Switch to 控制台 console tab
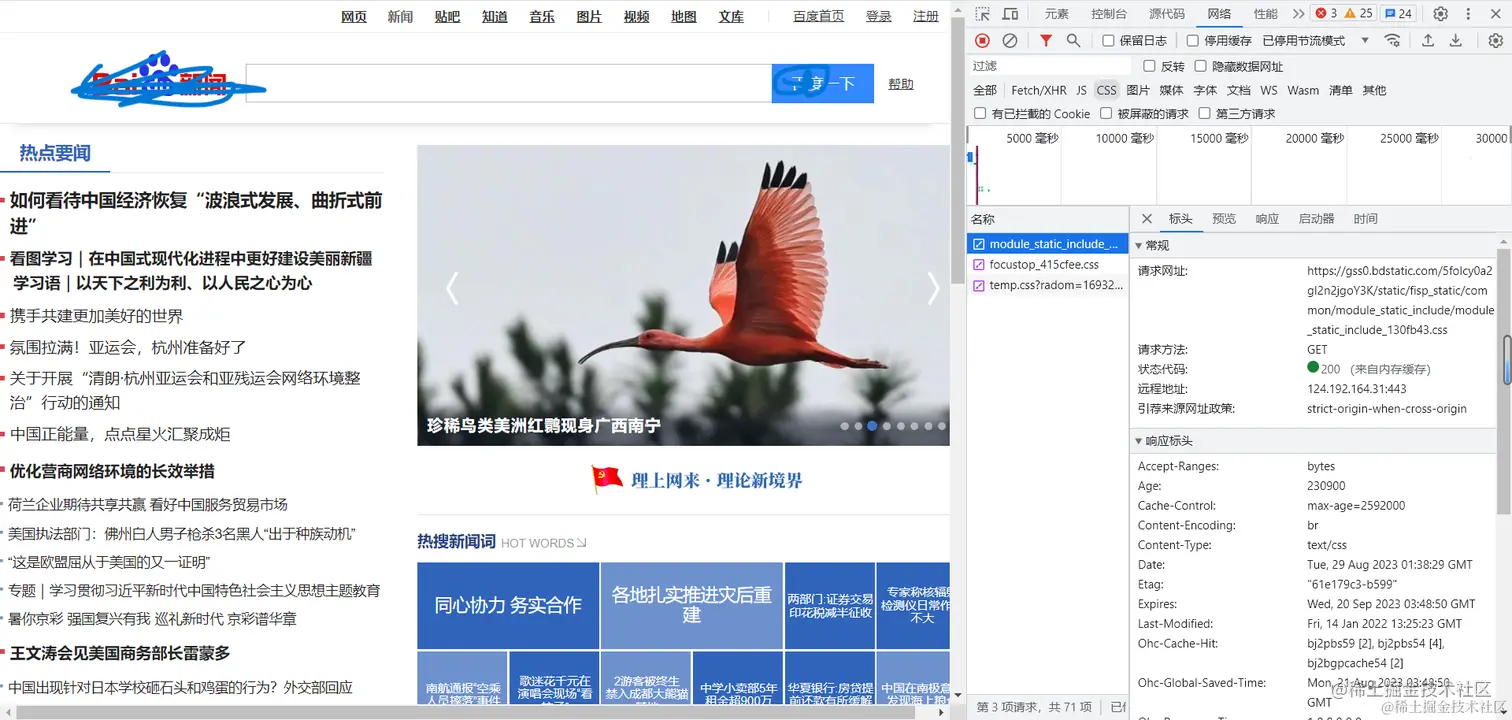 [x=1109, y=14]
